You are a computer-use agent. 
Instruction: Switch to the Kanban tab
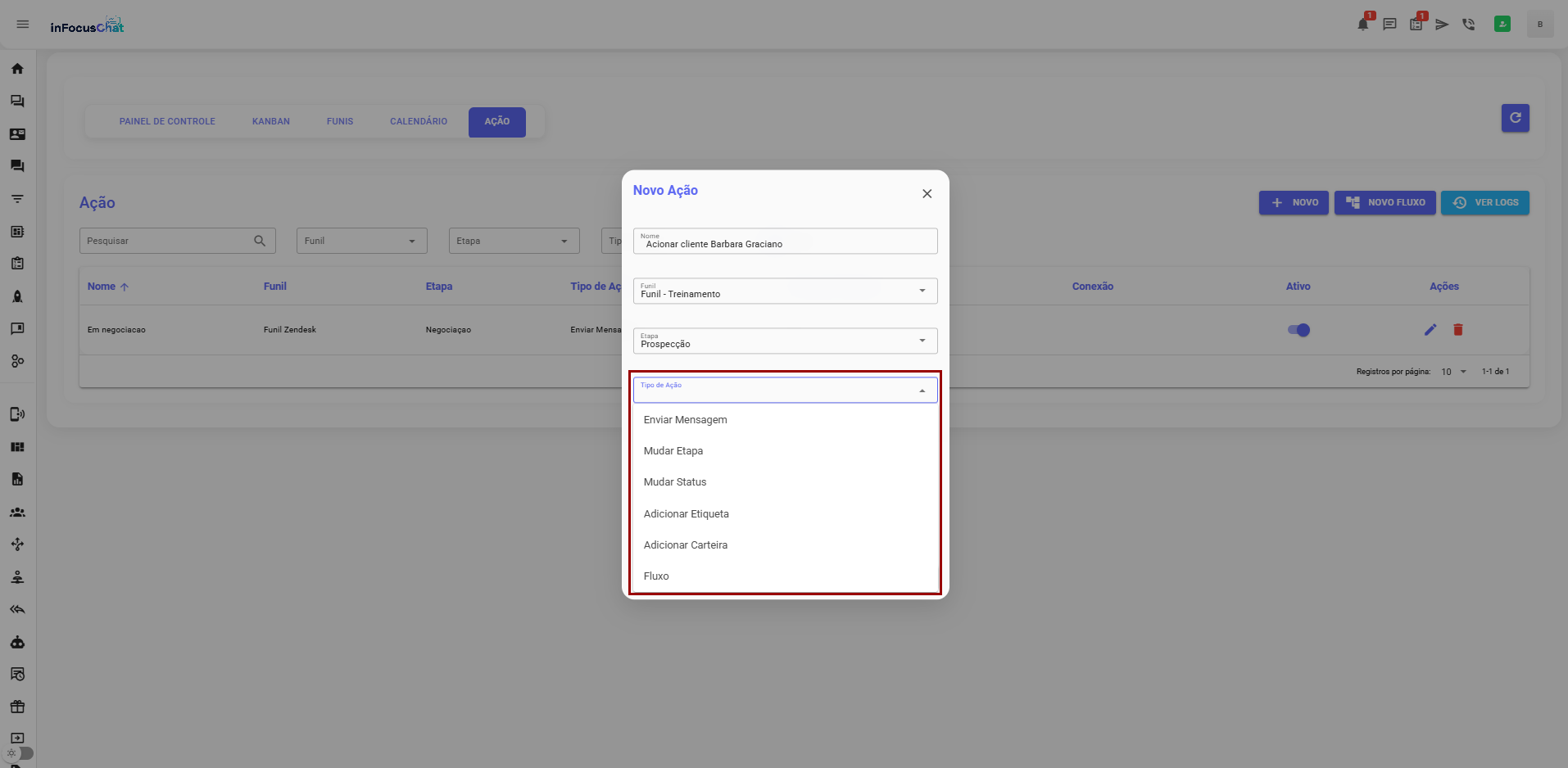271,122
